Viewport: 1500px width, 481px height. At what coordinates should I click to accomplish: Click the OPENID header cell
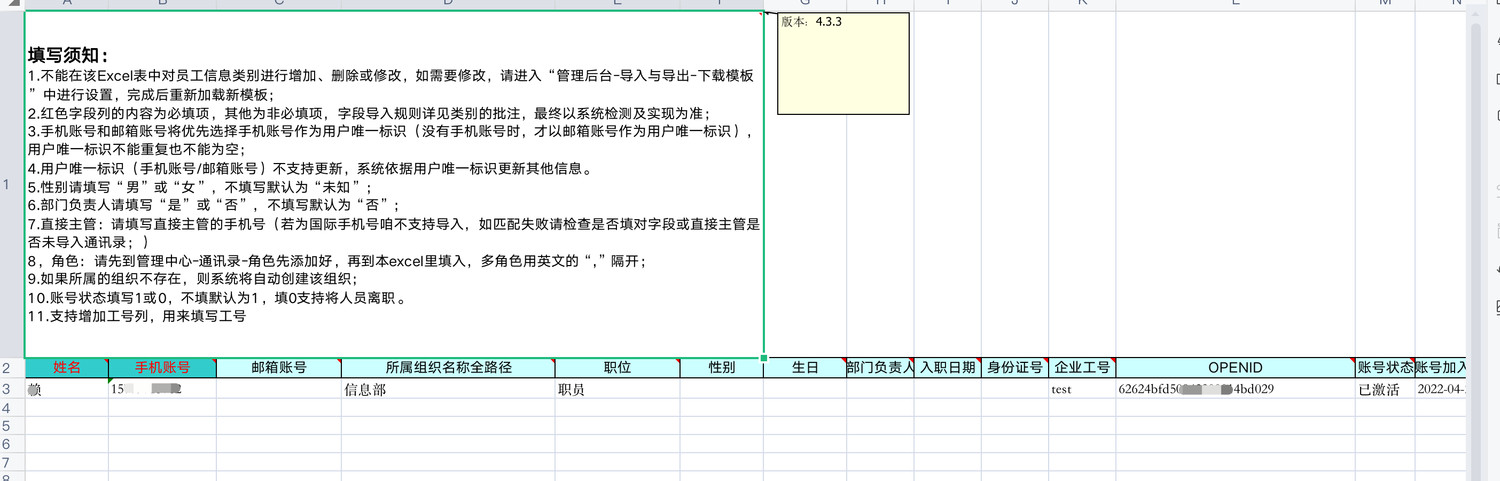(1234, 368)
